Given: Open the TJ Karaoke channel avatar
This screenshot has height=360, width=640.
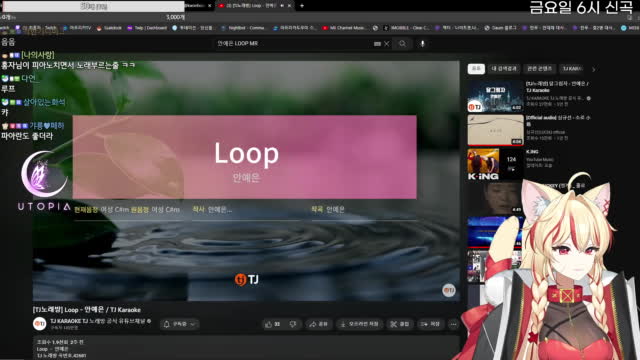Looking at the screenshot, I should [x=40, y=324].
